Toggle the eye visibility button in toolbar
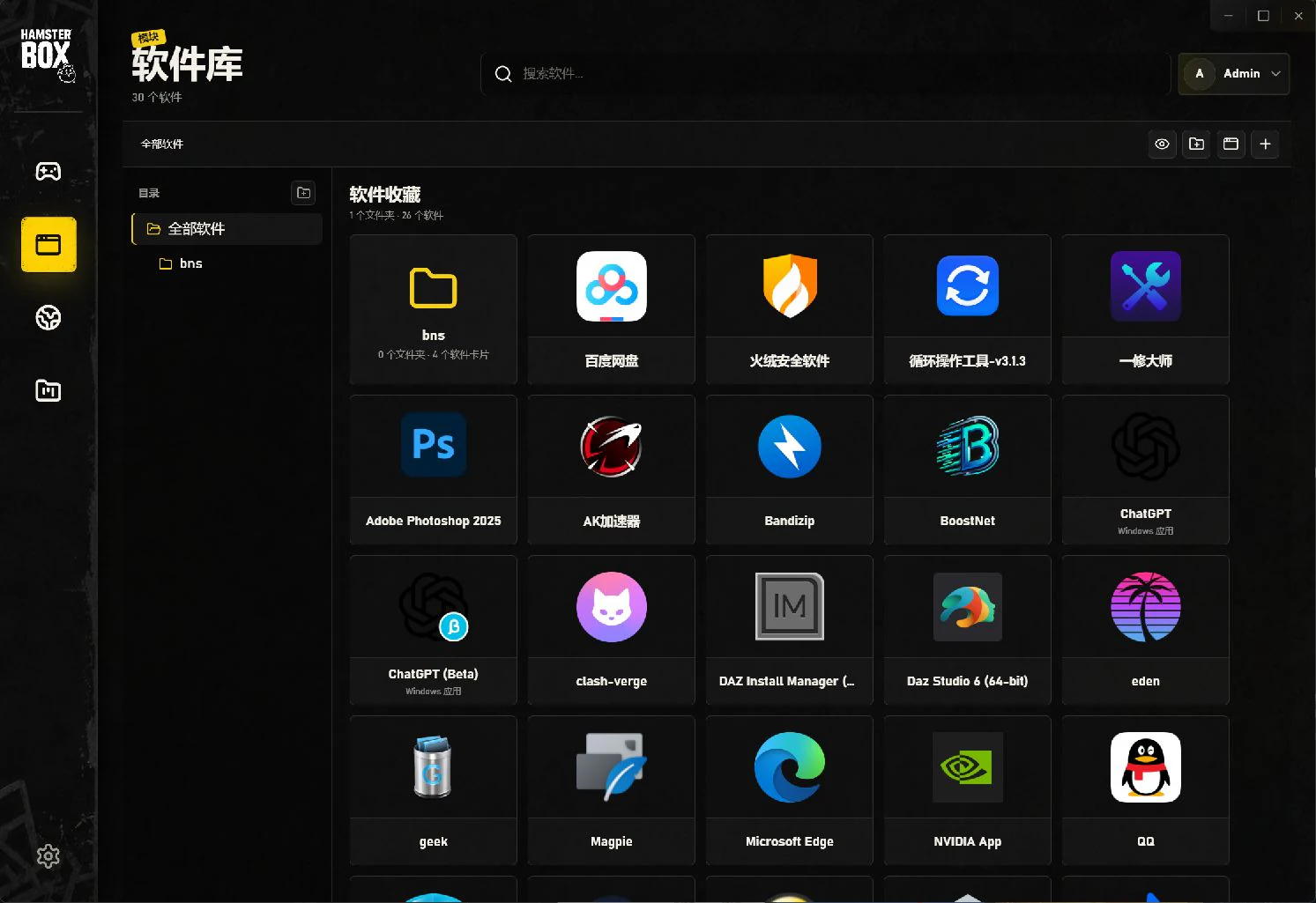This screenshot has width=1316, height=903. click(1162, 144)
